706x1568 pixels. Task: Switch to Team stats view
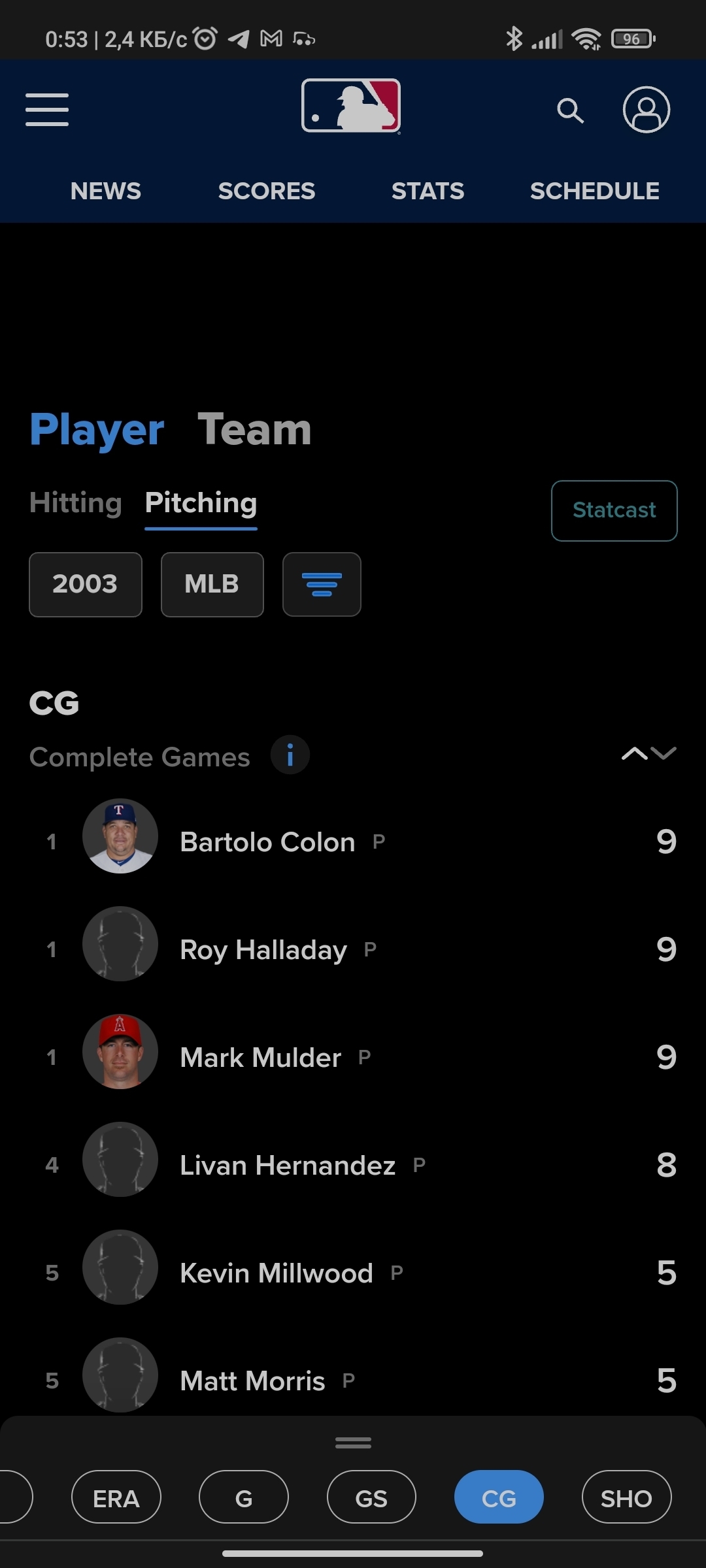coord(254,429)
